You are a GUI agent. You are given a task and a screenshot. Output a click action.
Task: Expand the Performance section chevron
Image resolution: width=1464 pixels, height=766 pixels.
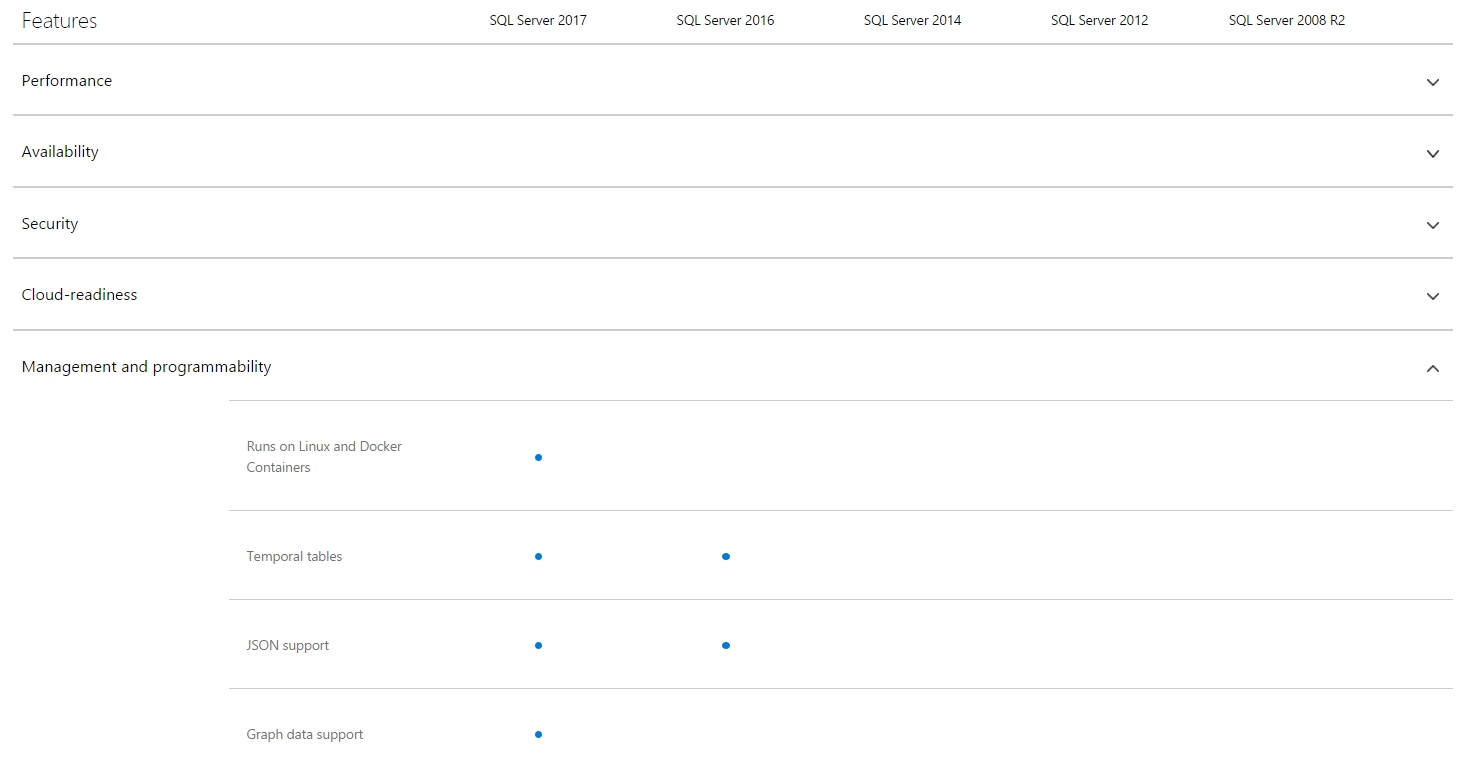[x=1432, y=82]
